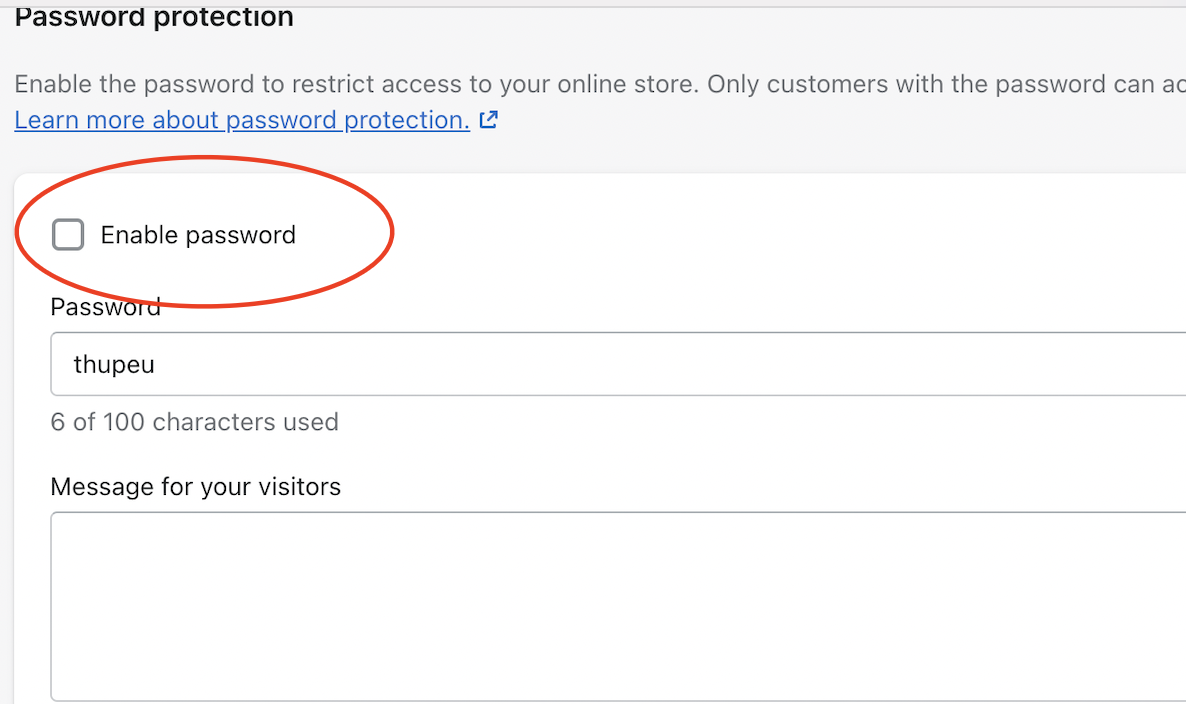
Task: Click the text "thupeu" in the password field
Action: coord(114,364)
